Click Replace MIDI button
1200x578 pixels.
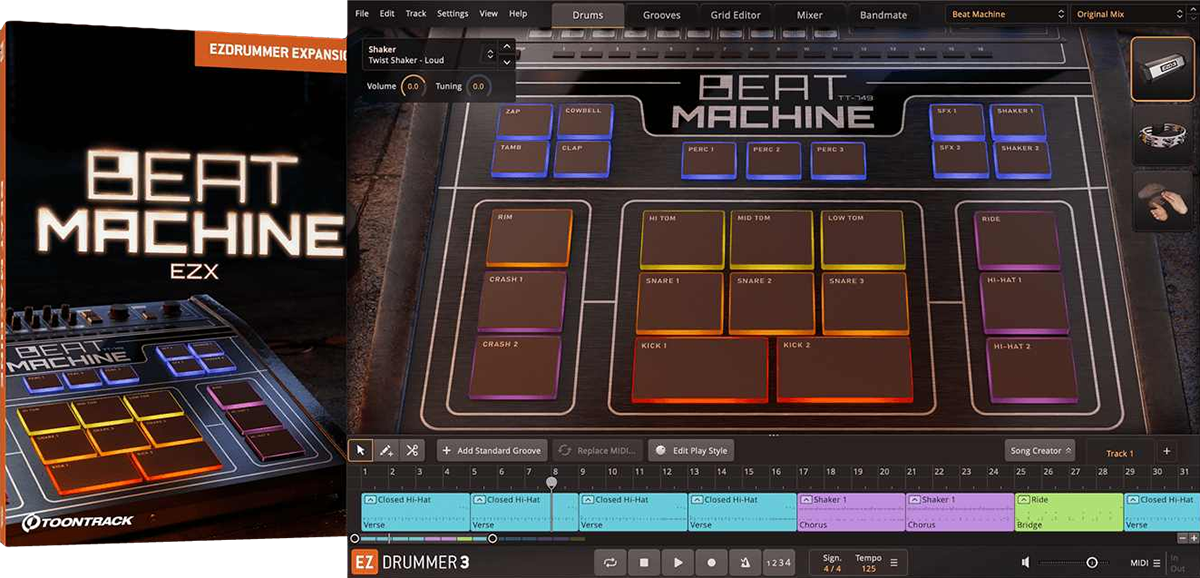(x=598, y=451)
